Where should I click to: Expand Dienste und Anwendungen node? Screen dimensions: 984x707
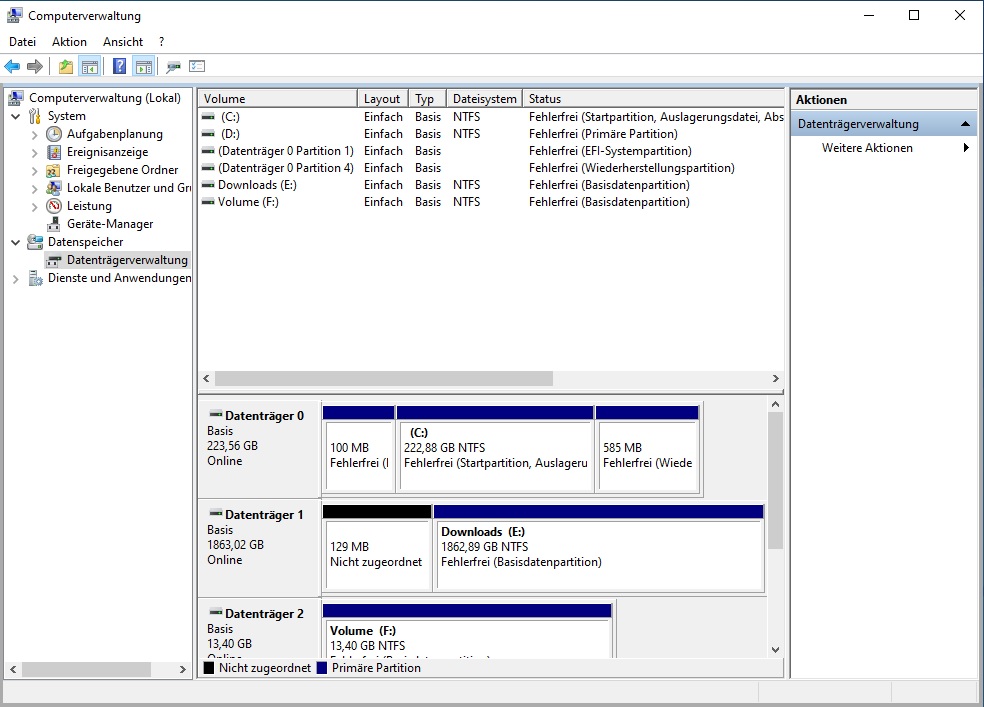(16, 279)
